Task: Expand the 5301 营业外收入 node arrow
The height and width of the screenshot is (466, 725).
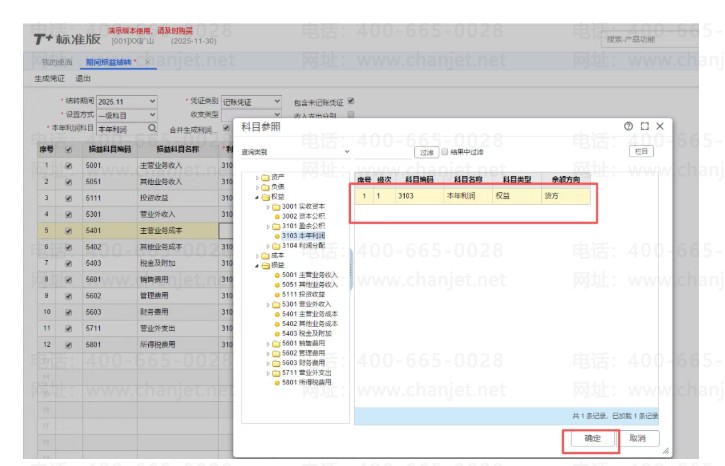Action: (x=268, y=305)
